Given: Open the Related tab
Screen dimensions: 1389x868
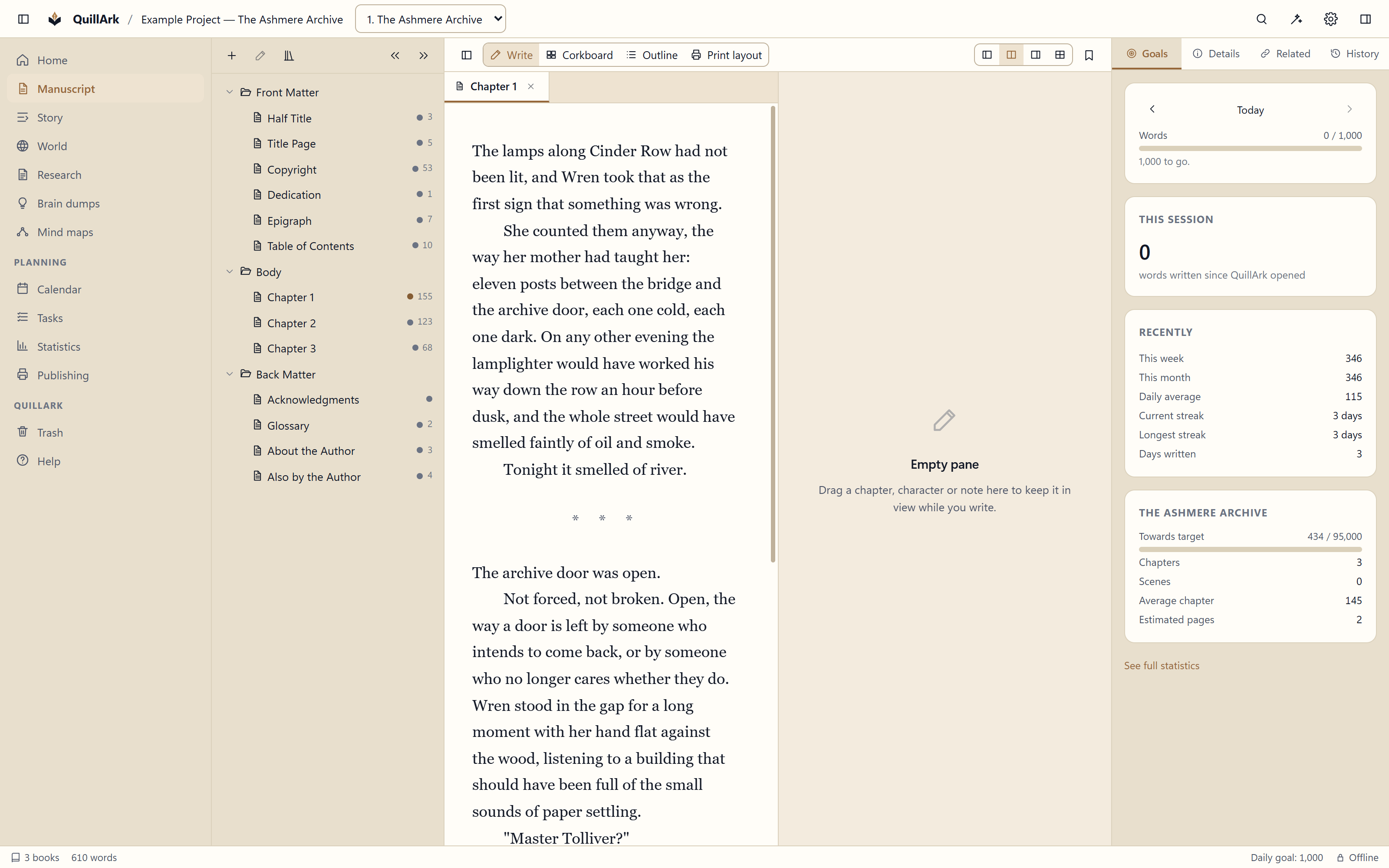Looking at the screenshot, I should click(1285, 53).
